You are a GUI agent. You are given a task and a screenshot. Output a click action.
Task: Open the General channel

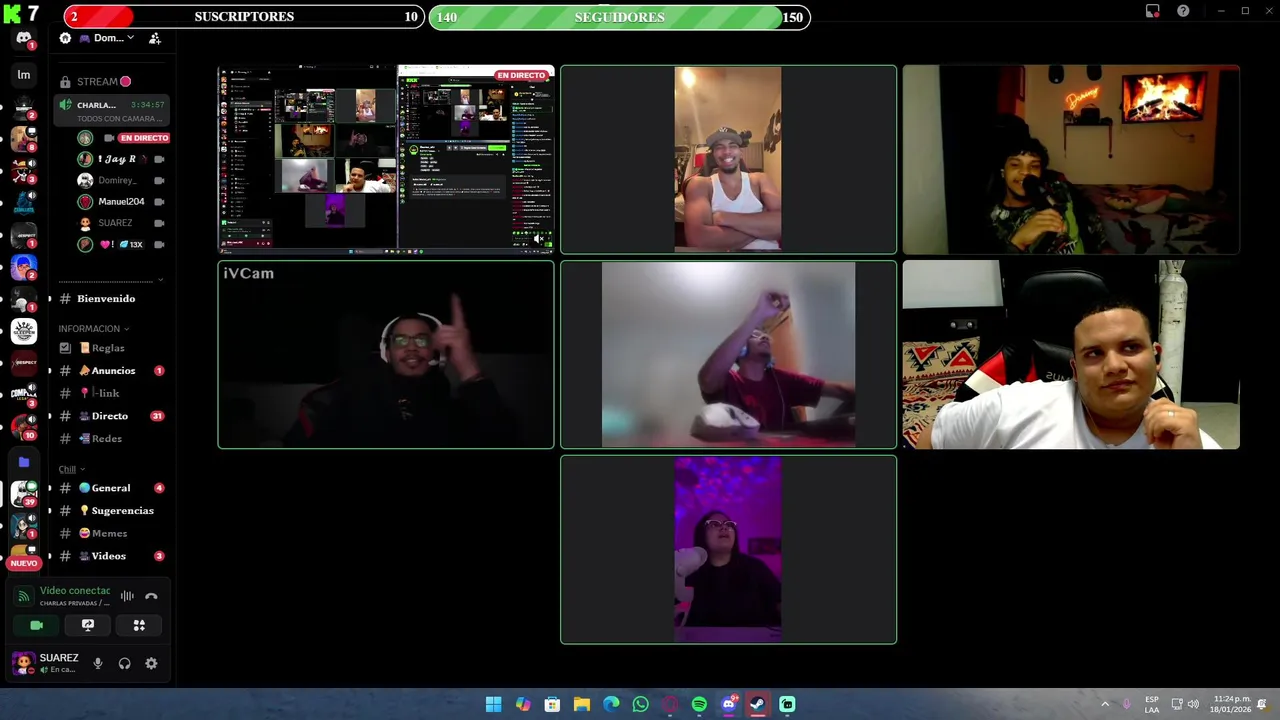111,488
